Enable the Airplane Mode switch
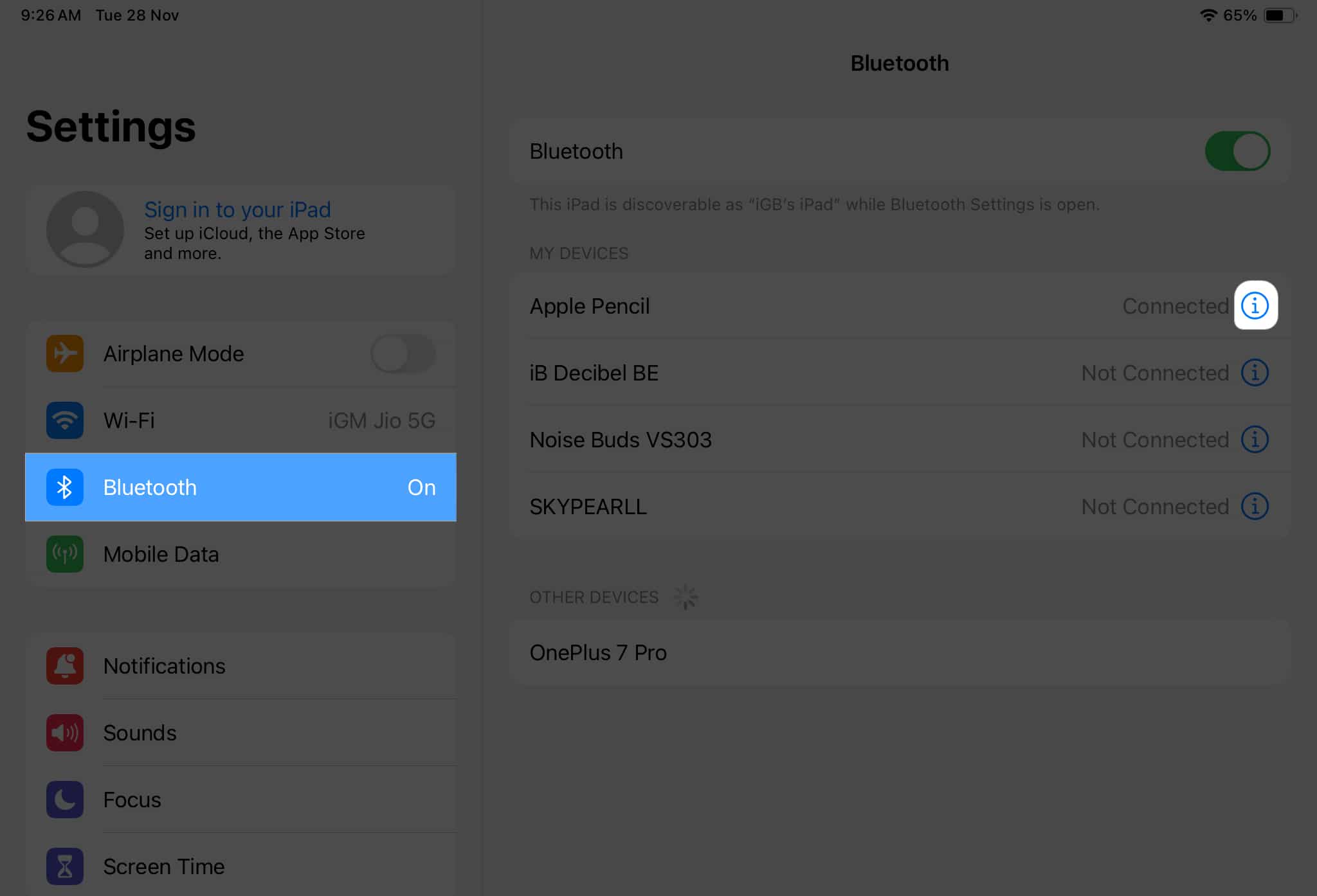The width and height of the screenshot is (1317, 896). [x=403, y=354]
